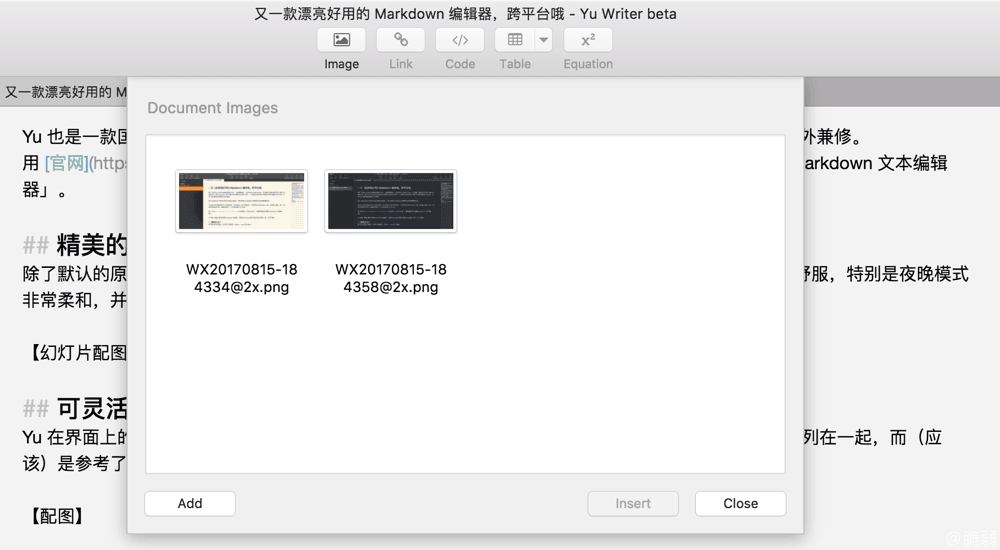The height and width of the screenshot is (550, 1000).
Task: Click the Document Images title label
Action: click(x=212, y=108)
